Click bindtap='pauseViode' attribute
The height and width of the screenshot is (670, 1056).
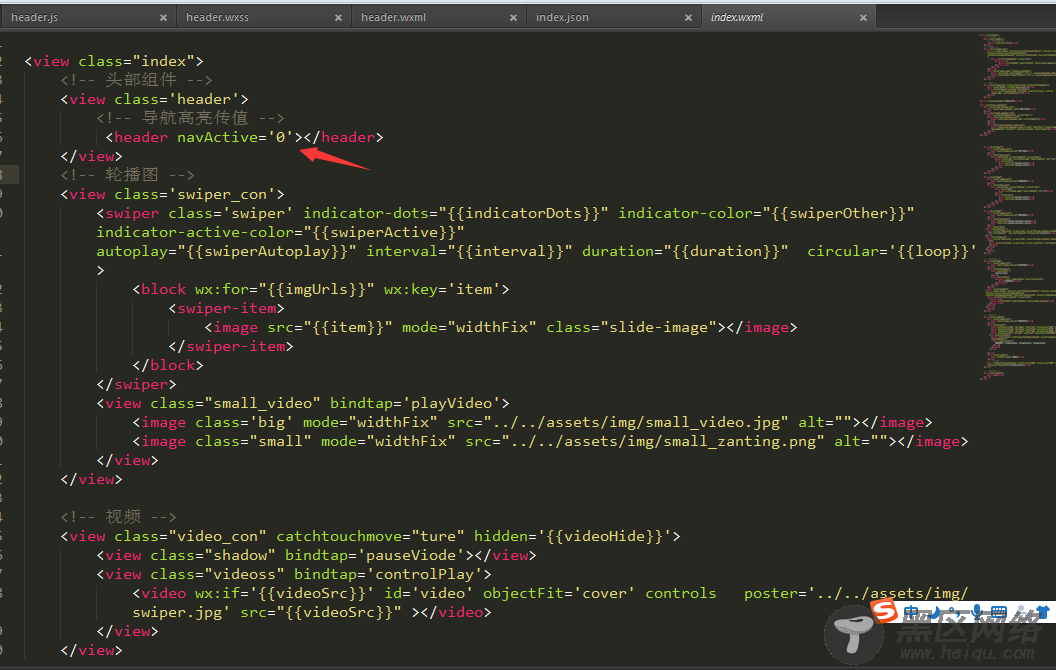pyautogui.click(x=375, y=556)
